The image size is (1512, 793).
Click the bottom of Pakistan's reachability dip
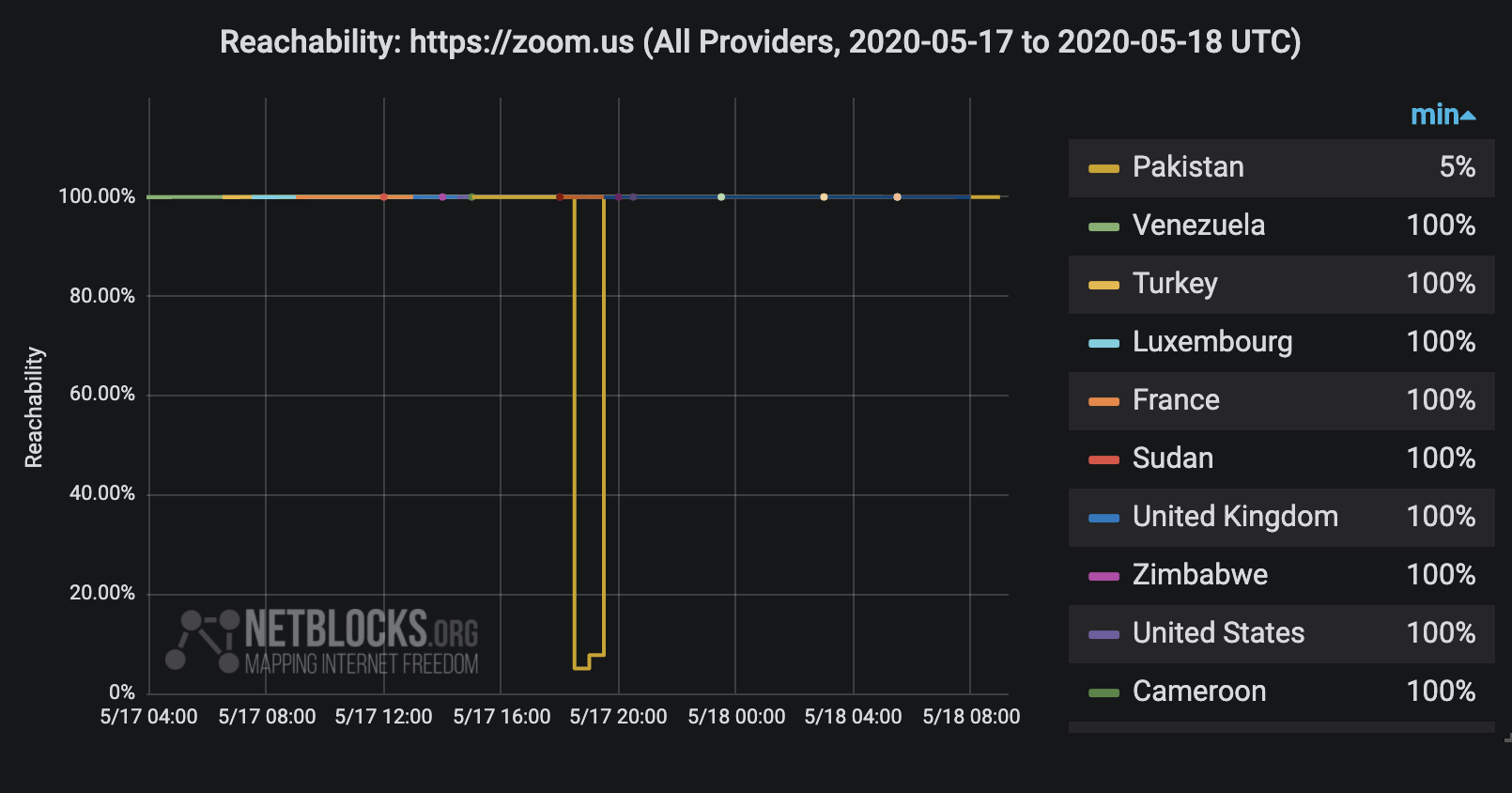[581, 668]
